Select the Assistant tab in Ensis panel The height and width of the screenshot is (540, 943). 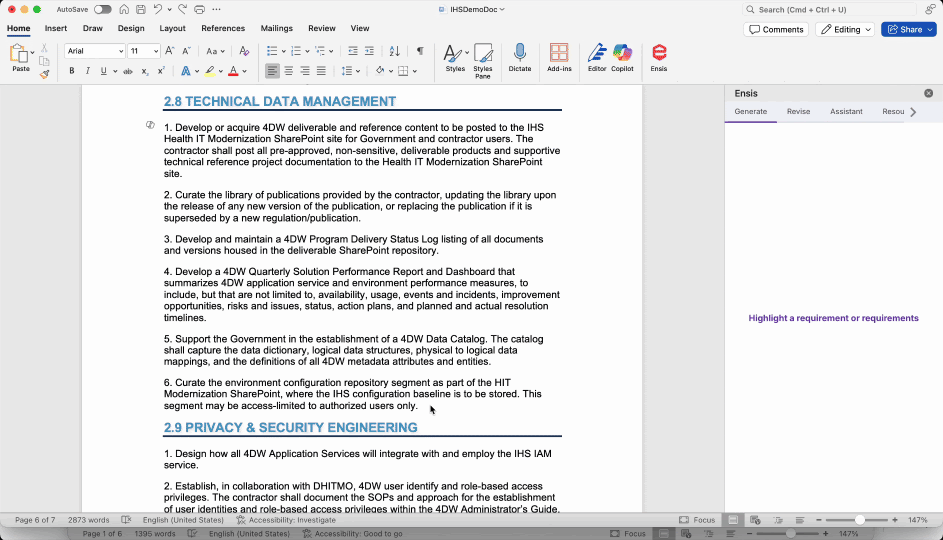(846, 111)
